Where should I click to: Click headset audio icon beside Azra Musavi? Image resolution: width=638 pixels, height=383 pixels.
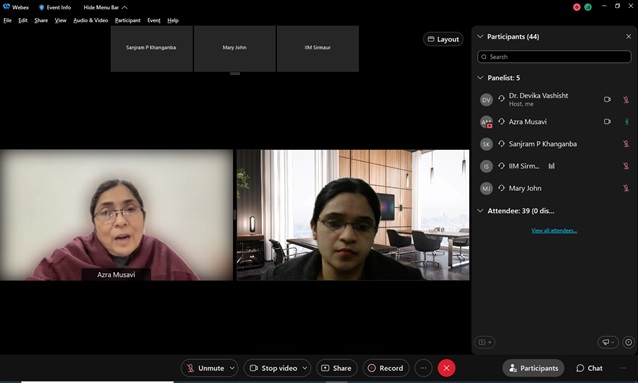coord(501,121)
